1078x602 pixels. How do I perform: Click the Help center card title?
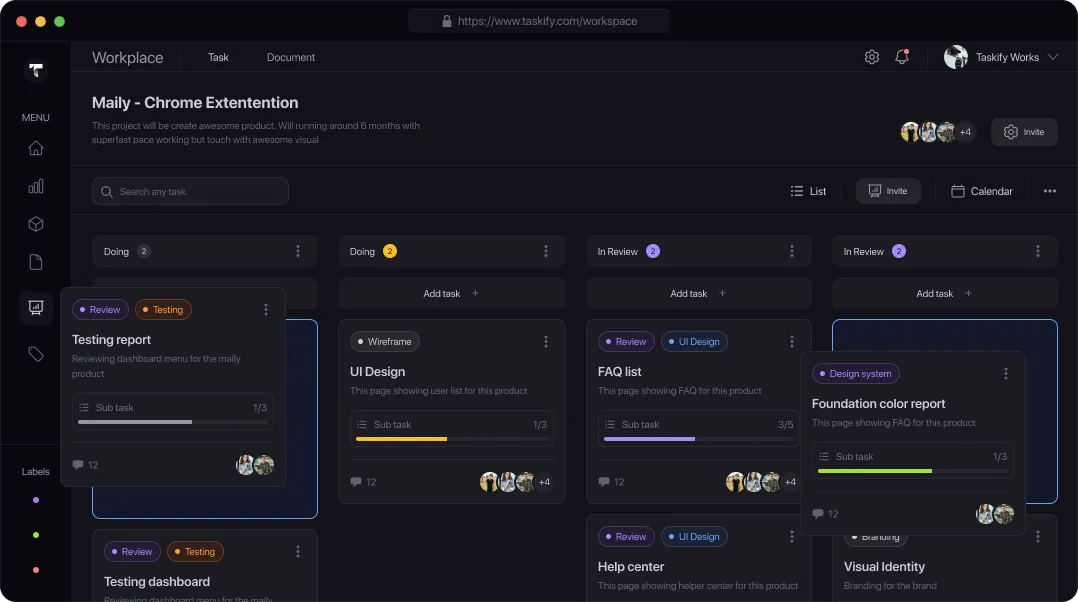coord(630,567)
